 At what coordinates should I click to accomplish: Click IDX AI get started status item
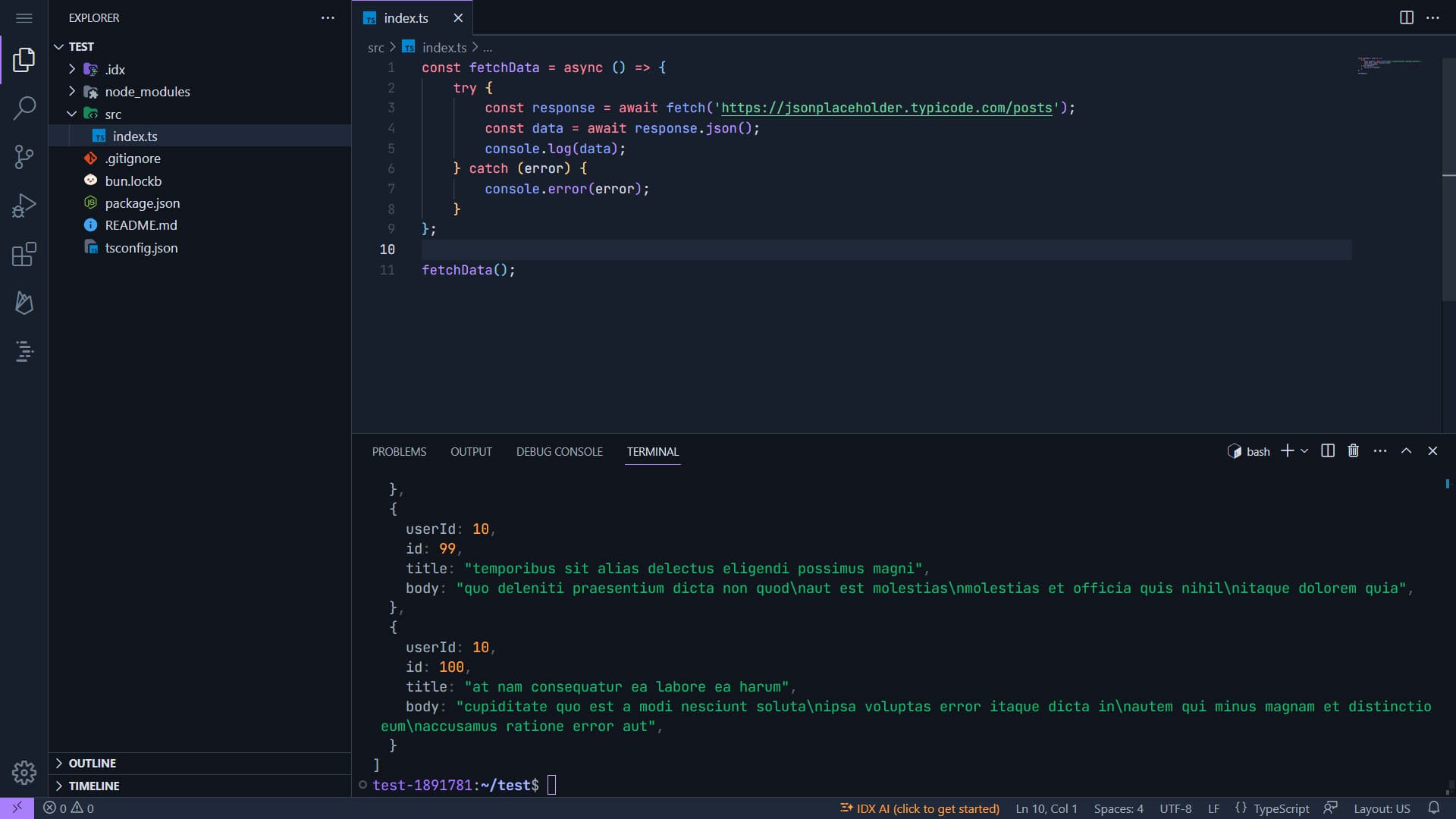(920, 808)
